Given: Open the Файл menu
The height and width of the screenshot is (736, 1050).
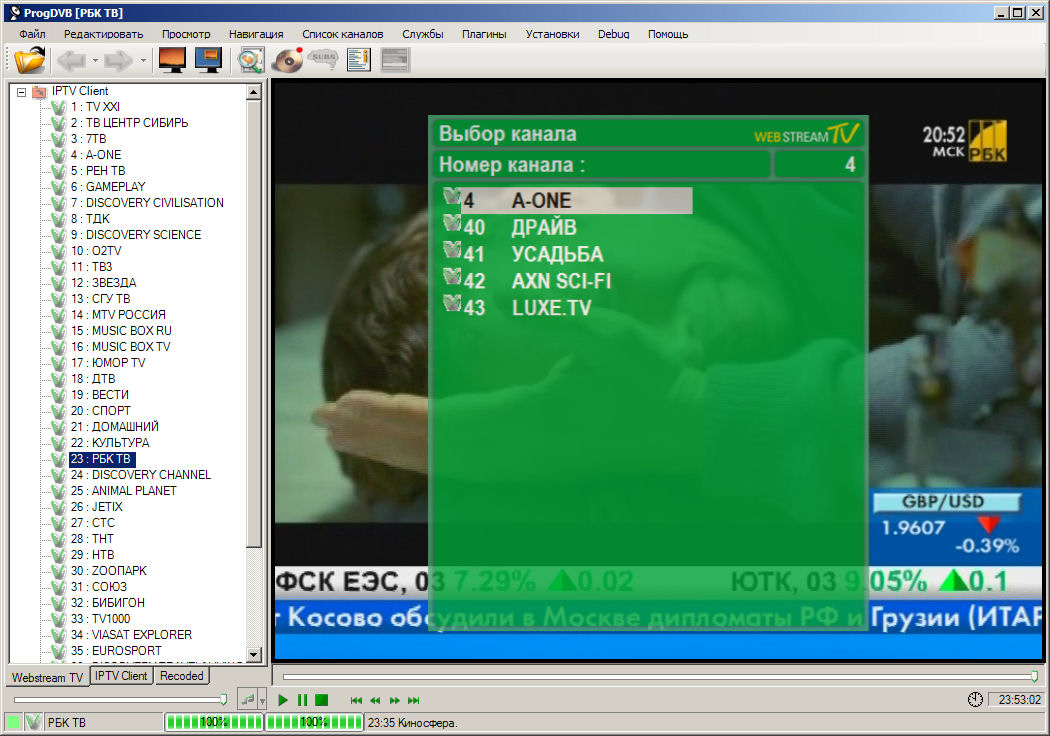Looking at the screenshot, I should (32, 34).
